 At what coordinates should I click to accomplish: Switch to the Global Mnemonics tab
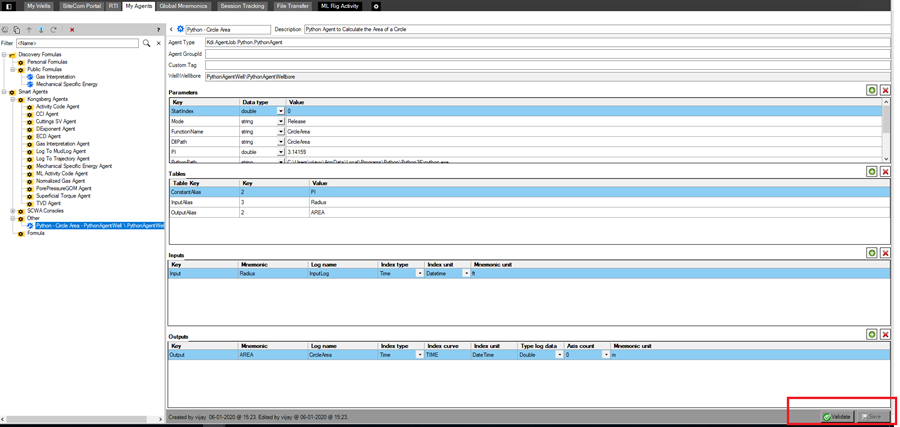[x=184, y=6]
